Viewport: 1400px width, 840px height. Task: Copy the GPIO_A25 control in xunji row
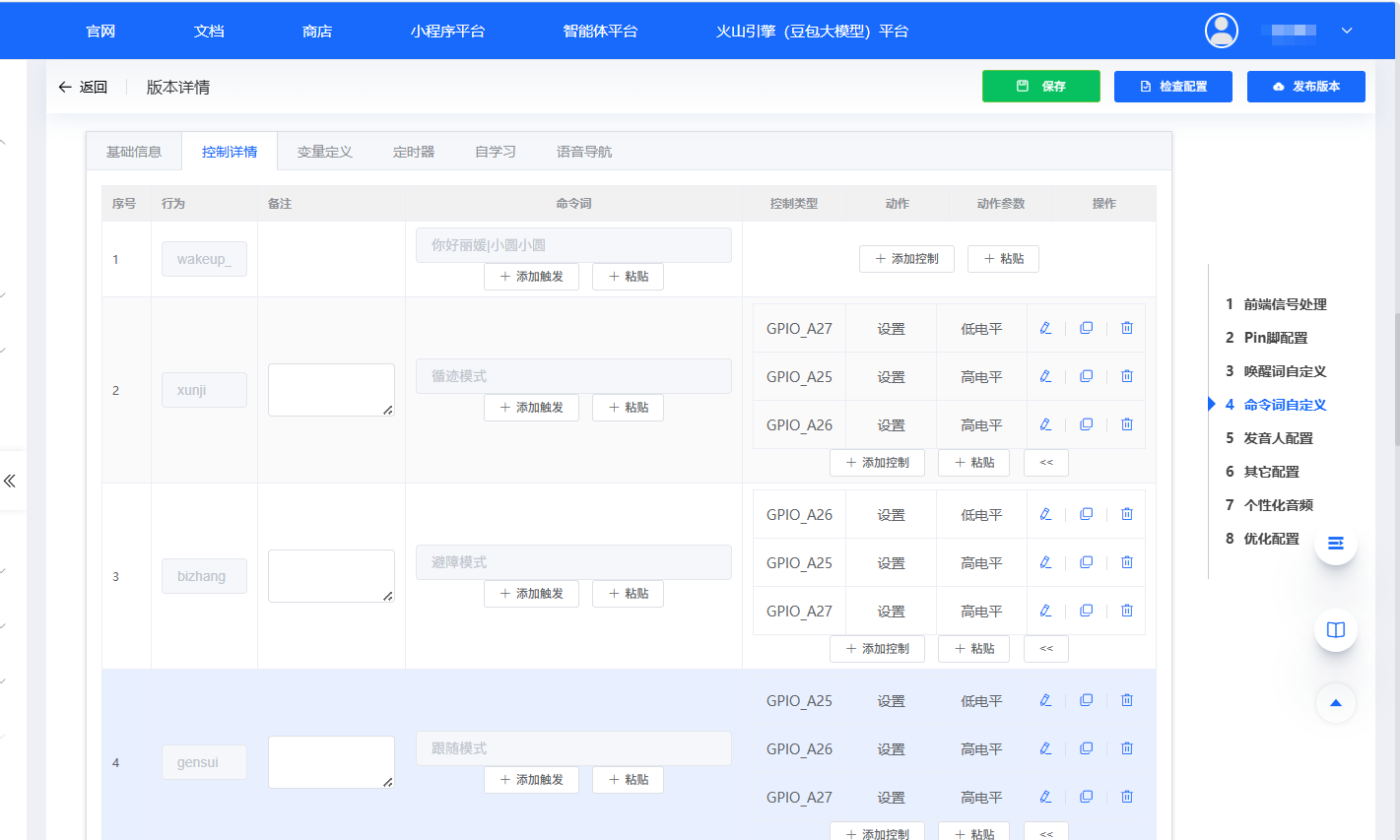point(1086,376)
